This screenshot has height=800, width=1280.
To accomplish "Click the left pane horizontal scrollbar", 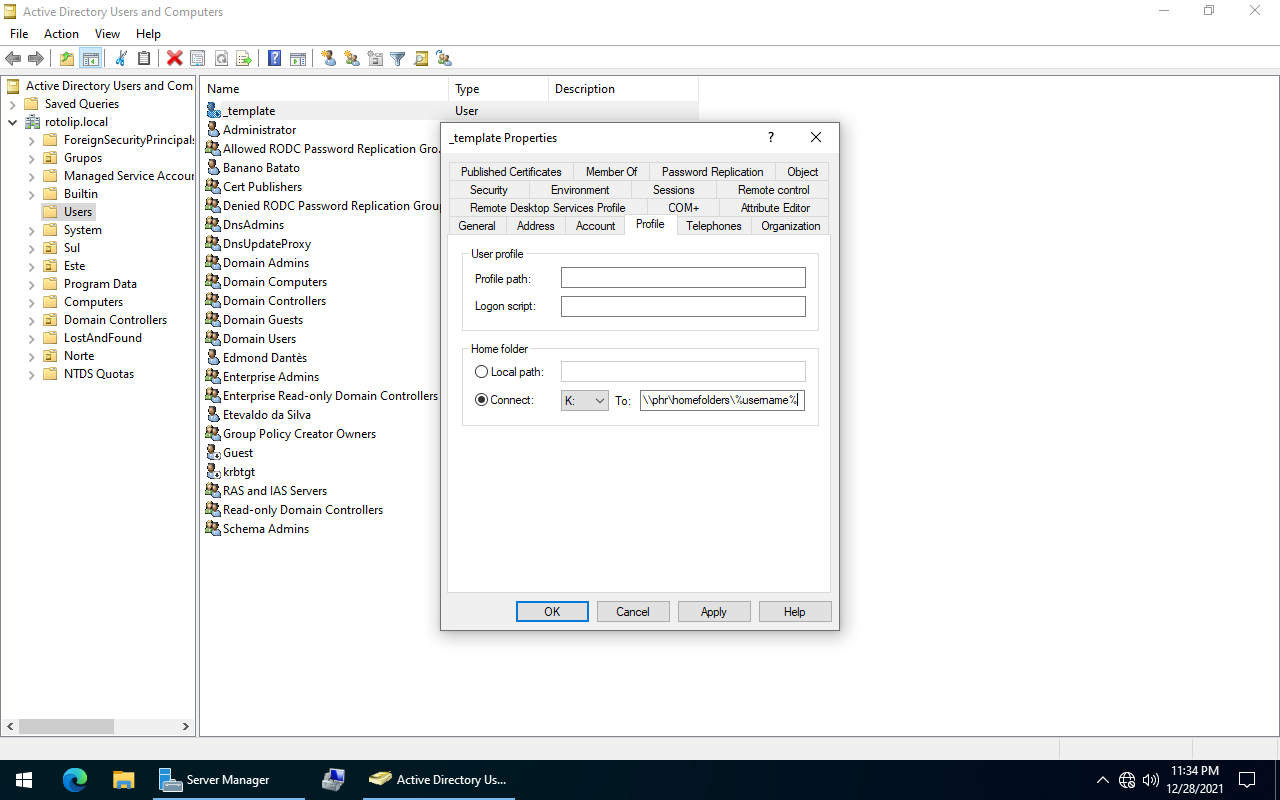I will pos(98,727).
